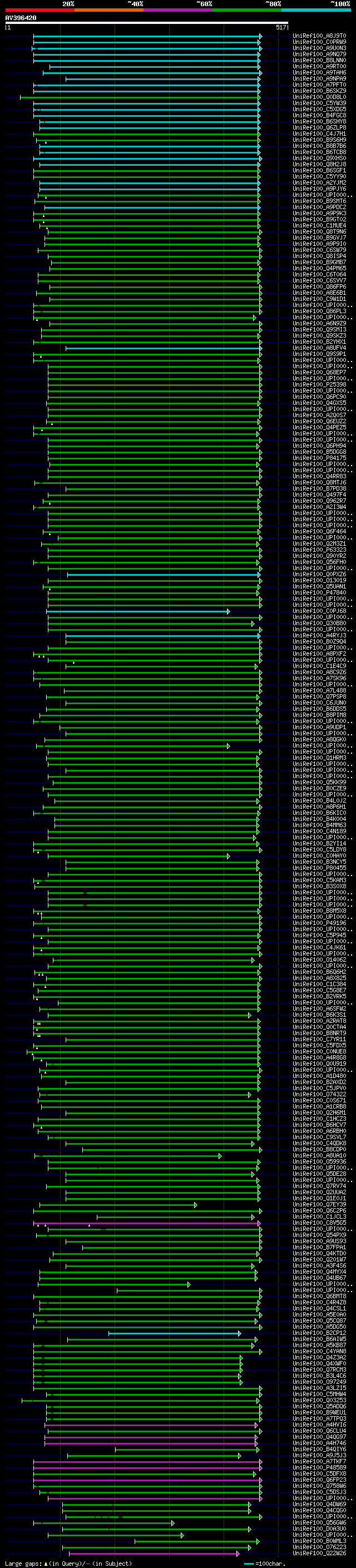Select the UniRef100_A4RYJ3 label
The image size is (356, 1568).
coord(319,635)
